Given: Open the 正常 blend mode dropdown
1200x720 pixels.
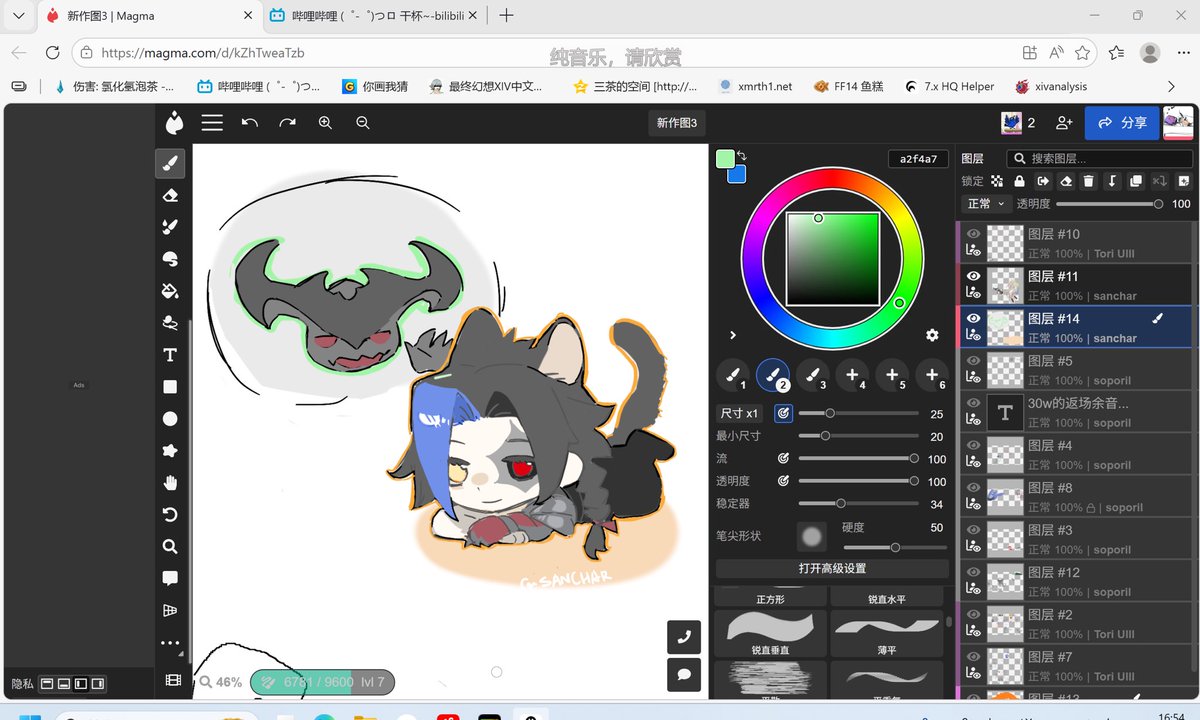Looking at the screenshot, I should [986, 203].
